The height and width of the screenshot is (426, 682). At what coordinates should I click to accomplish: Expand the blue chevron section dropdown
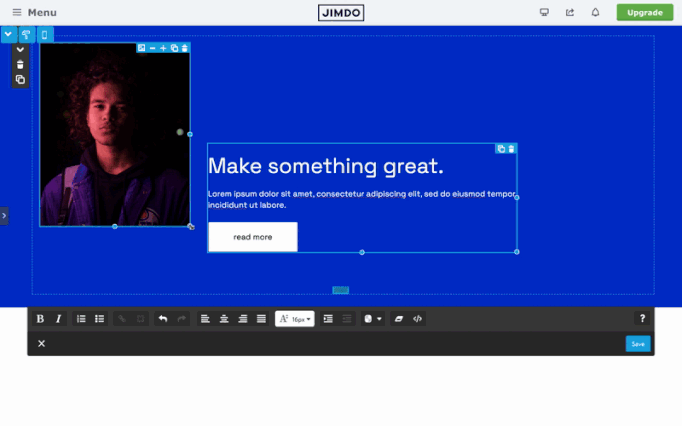coord(8,34)
